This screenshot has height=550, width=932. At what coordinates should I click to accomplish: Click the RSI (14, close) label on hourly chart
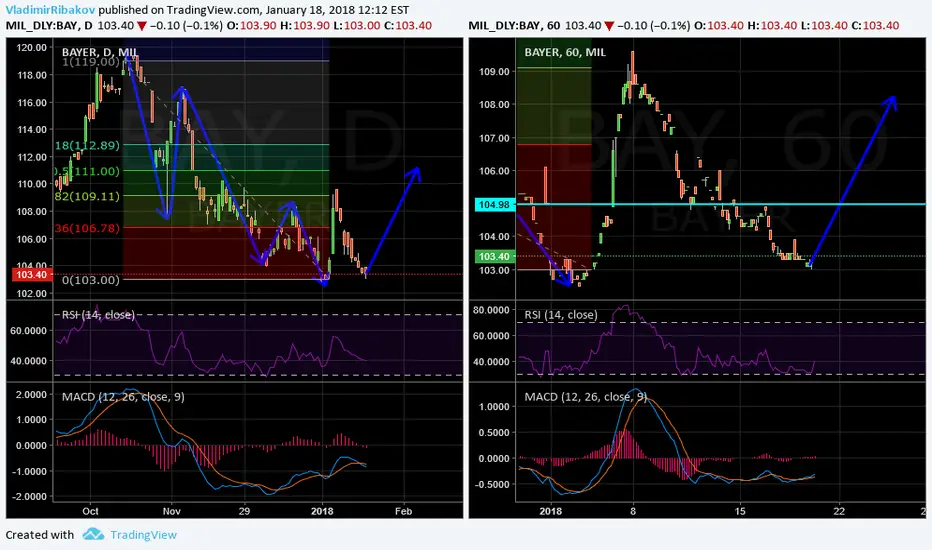click(x=561, y=315)
